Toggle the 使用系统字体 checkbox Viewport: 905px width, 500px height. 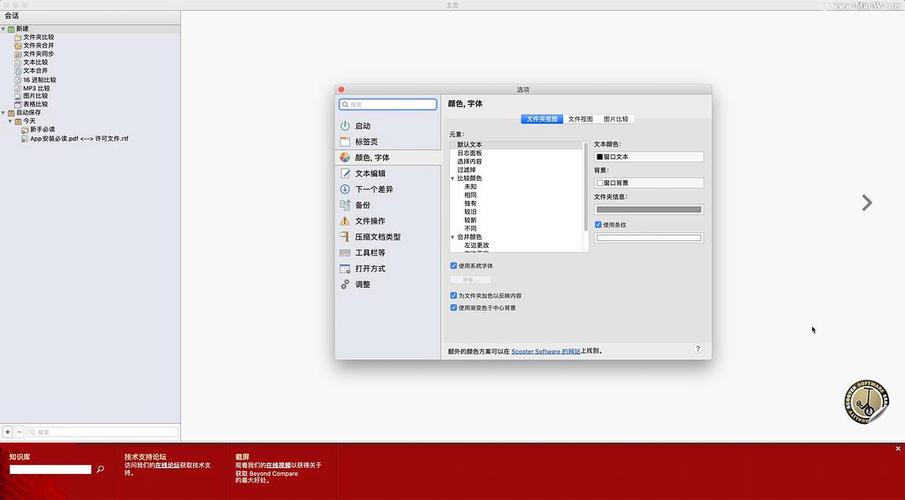454,266
